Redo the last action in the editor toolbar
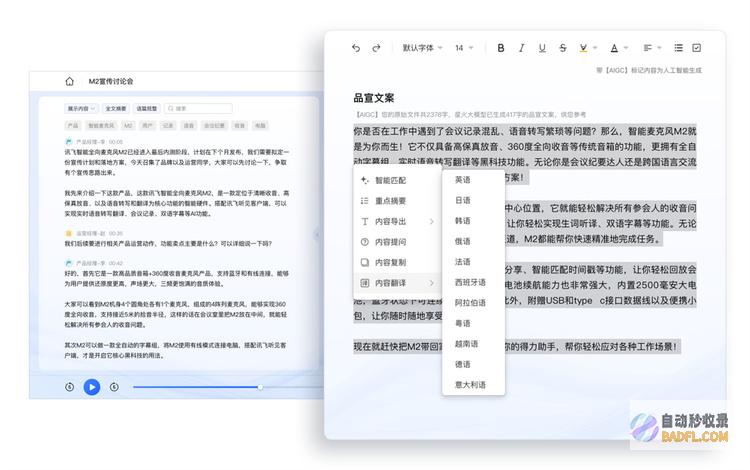750x470 pixels. 376,48
